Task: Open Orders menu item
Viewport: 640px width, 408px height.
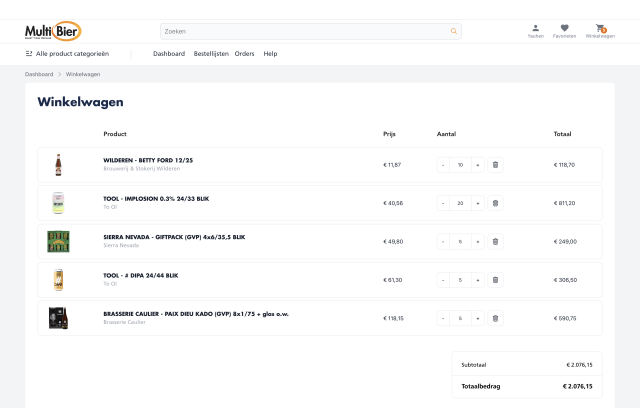Action: coord(244,53)
